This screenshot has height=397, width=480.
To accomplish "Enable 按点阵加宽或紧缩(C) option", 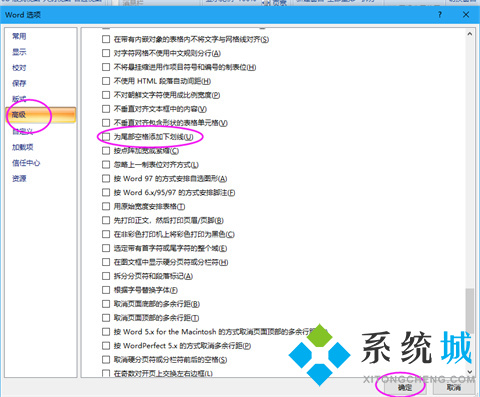I will tap(106, 151).
